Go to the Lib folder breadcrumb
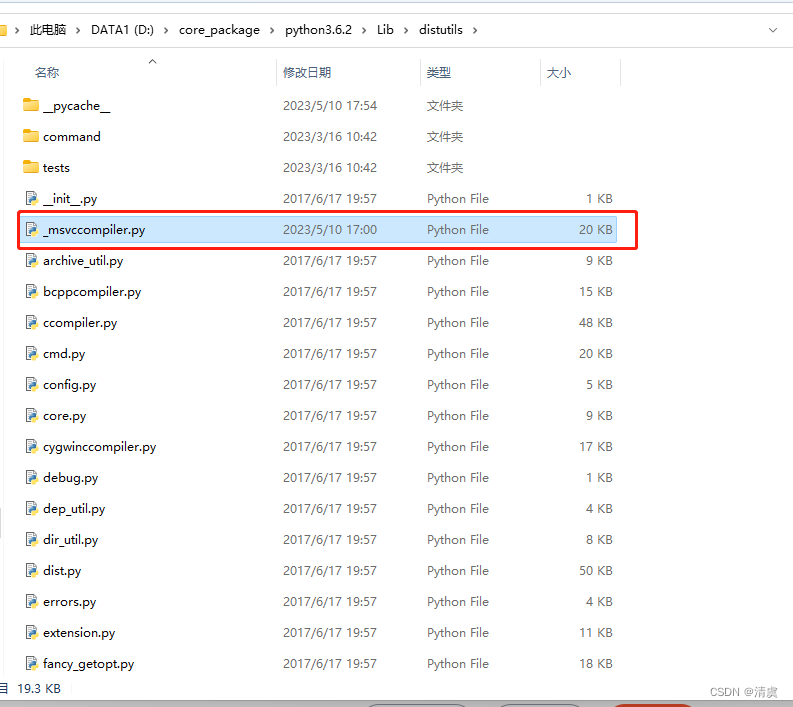This screenshot has width=793, height=707. click(x=385, y=30)
